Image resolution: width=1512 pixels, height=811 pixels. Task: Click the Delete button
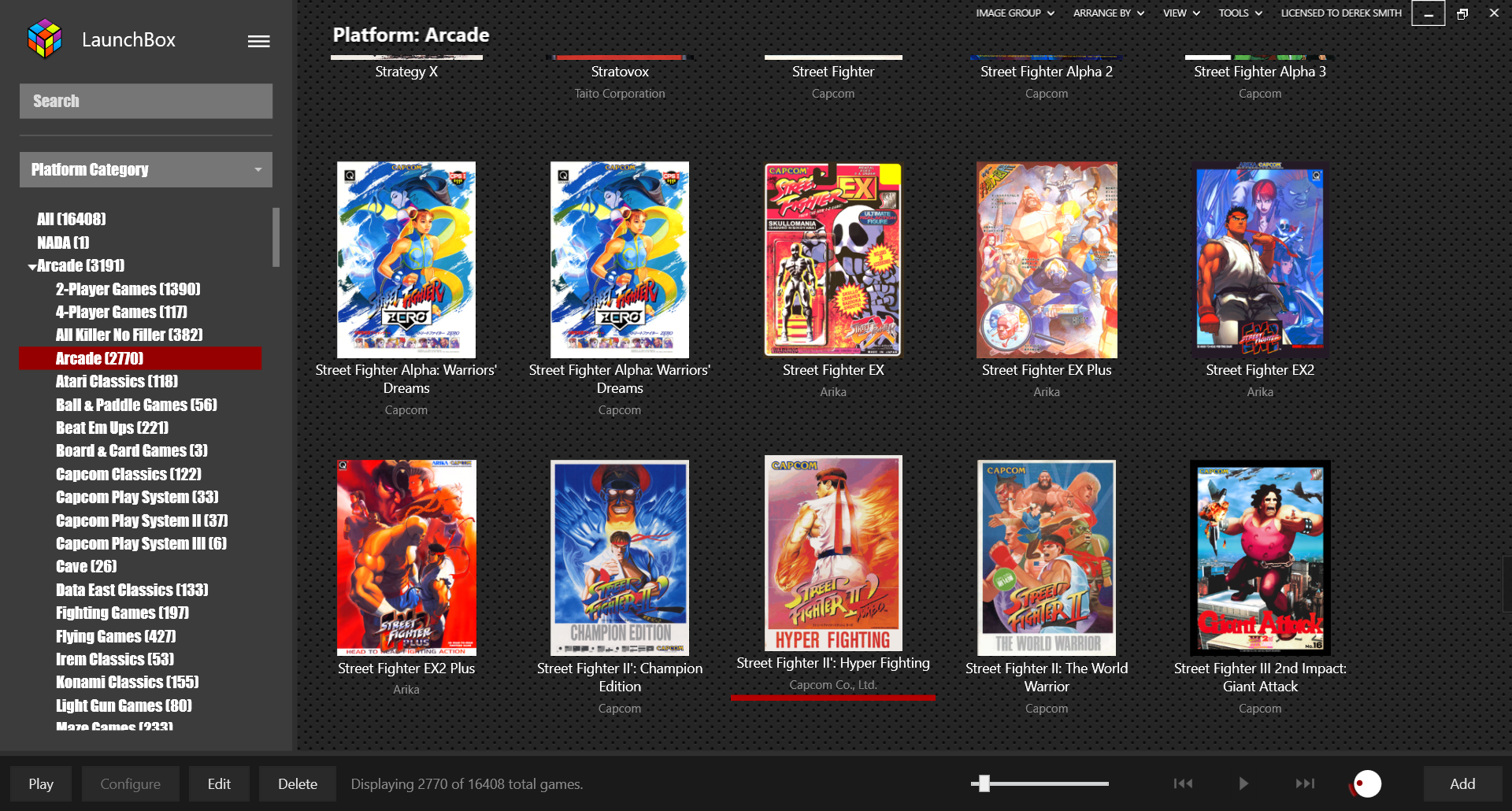click(x=298, y=784)
